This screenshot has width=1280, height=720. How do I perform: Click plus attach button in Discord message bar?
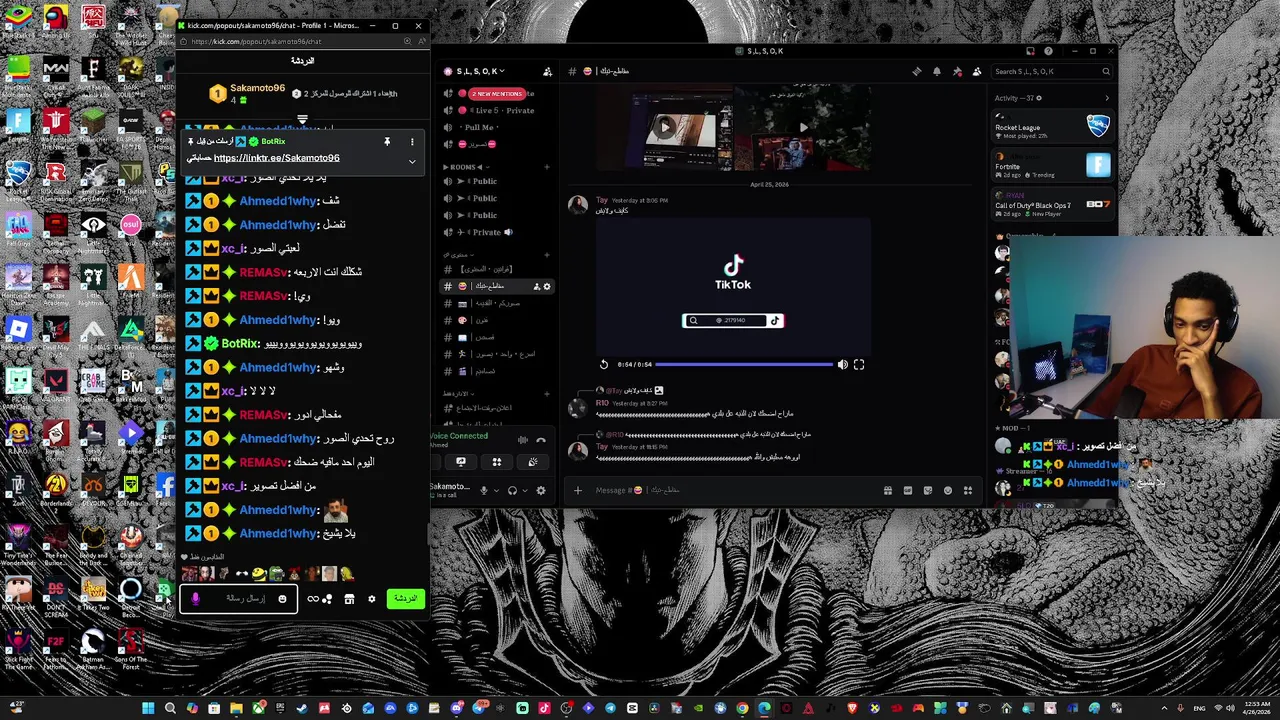[x=577, y=490]
